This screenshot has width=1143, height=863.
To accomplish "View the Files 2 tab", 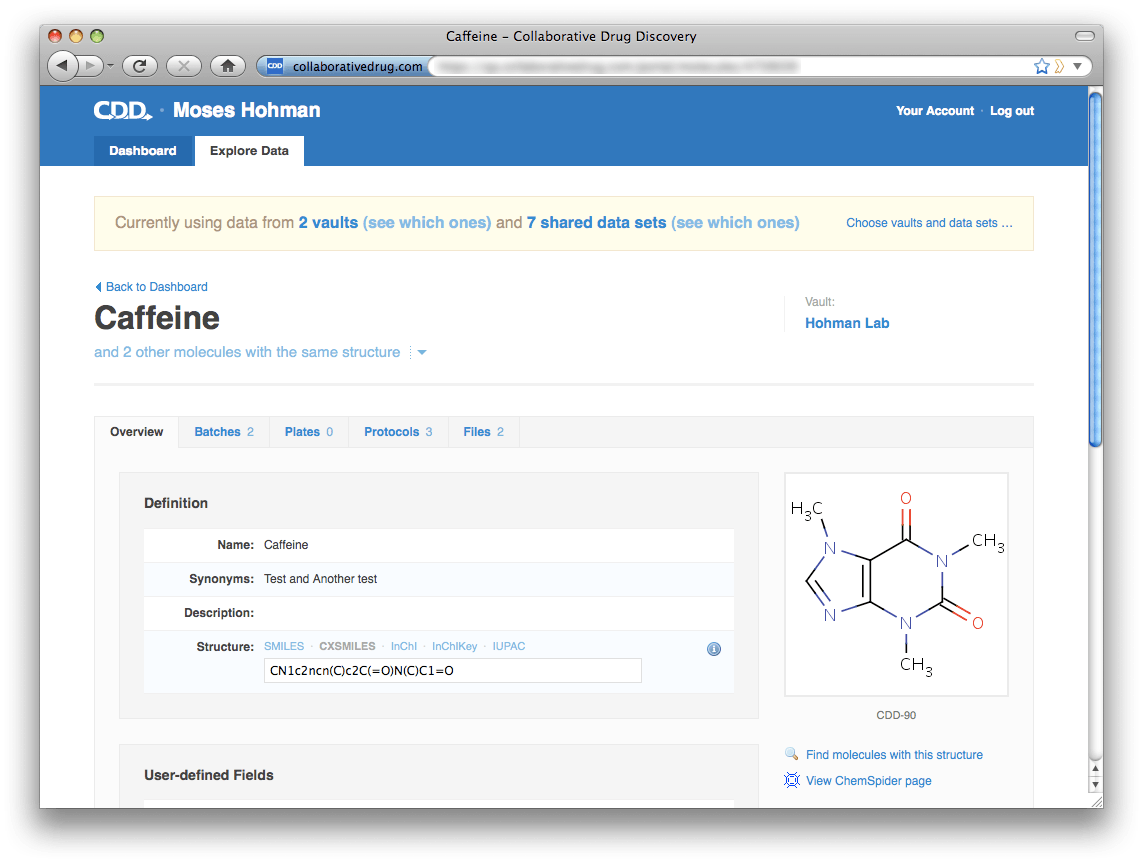I will 483,432.
